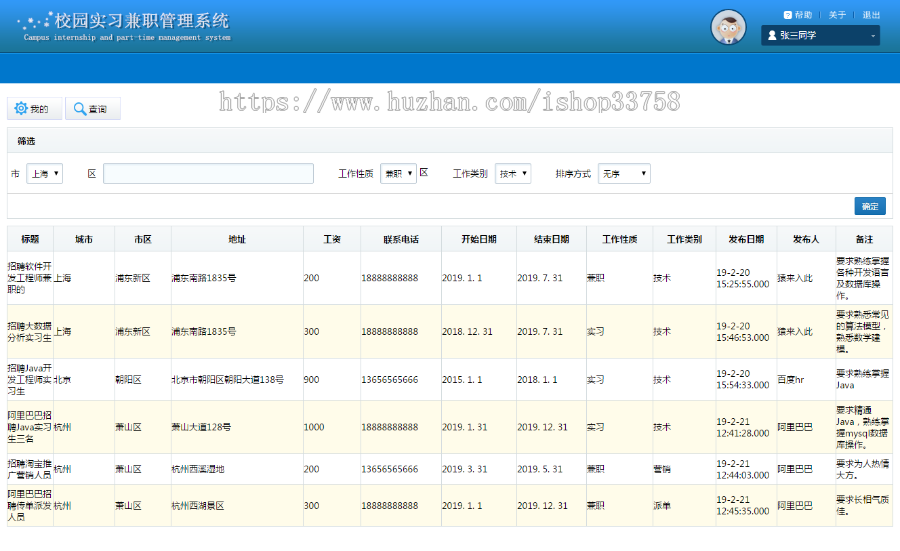Click the 帮助 help icon
The width and height of the screenshot is (900, 551).
(x=788, y=15)
